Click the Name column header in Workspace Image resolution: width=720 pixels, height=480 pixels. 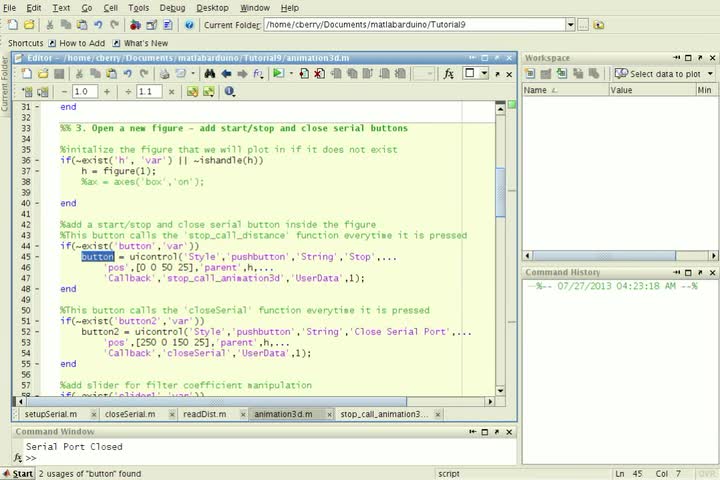565,90
